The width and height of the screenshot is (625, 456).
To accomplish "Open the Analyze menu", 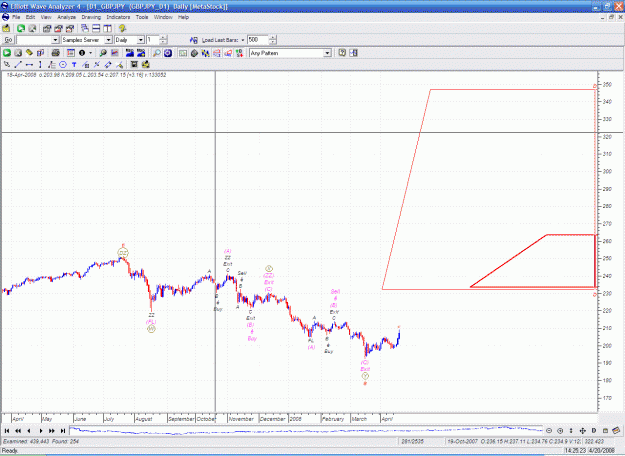I will pyautogui.click(x=66, y=17).
